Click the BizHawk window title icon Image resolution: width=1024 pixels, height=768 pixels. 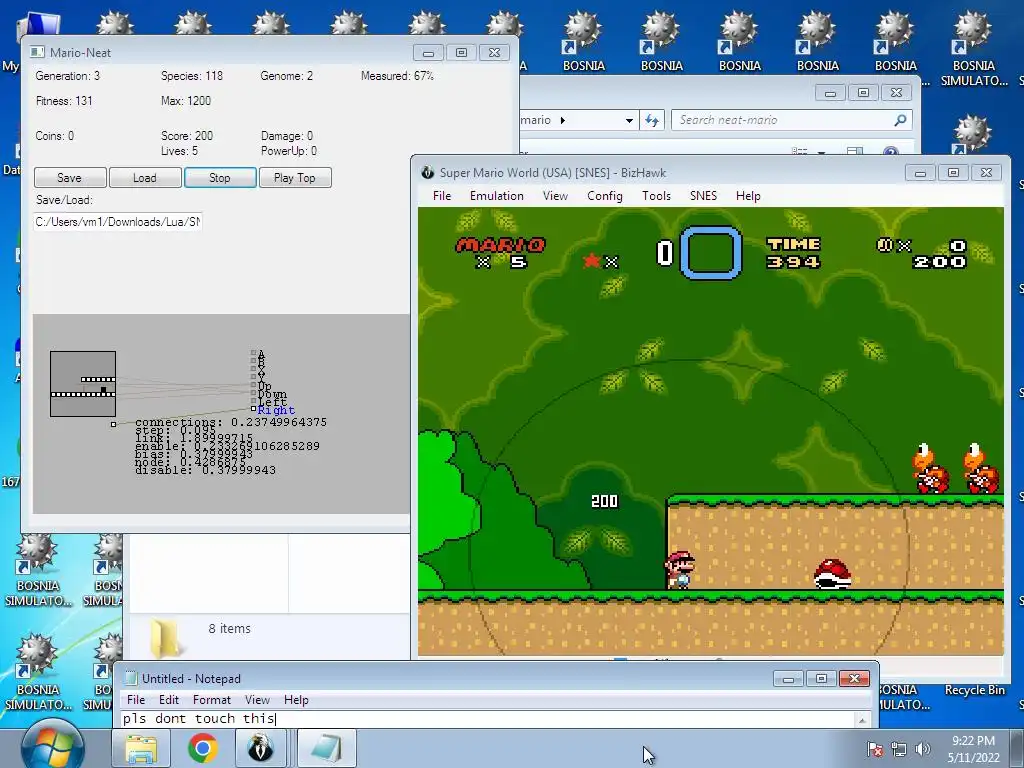tap(428, 172)
